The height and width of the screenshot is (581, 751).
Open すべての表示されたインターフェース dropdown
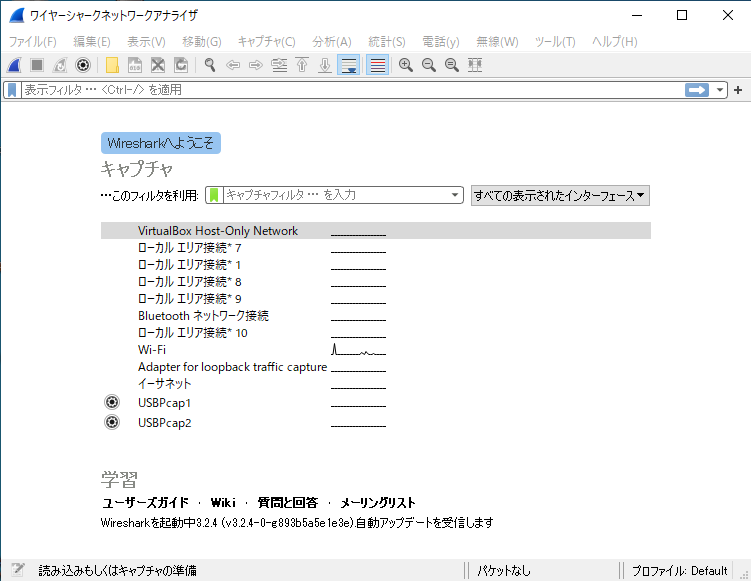[x=560, y=196]
